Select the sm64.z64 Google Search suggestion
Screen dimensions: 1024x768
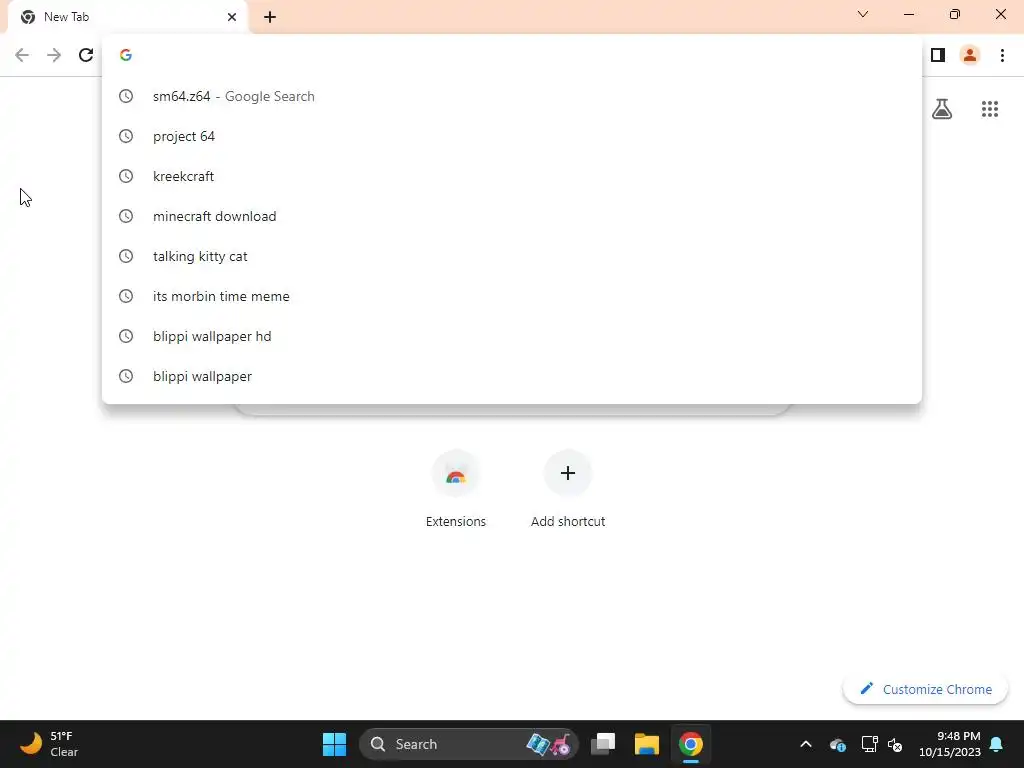tap(512, 96)
